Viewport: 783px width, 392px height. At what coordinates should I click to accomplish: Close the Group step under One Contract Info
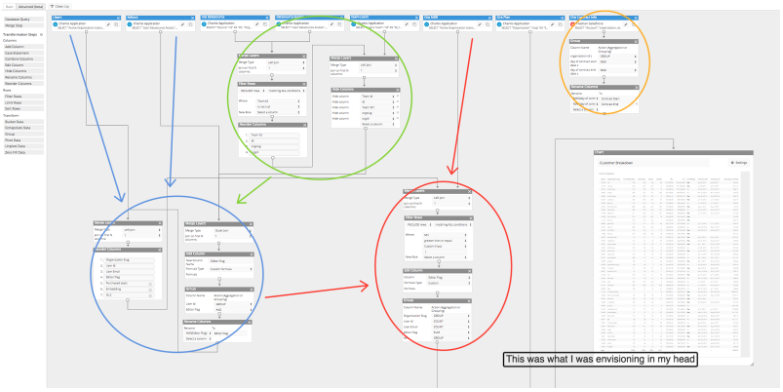point(636,41)
